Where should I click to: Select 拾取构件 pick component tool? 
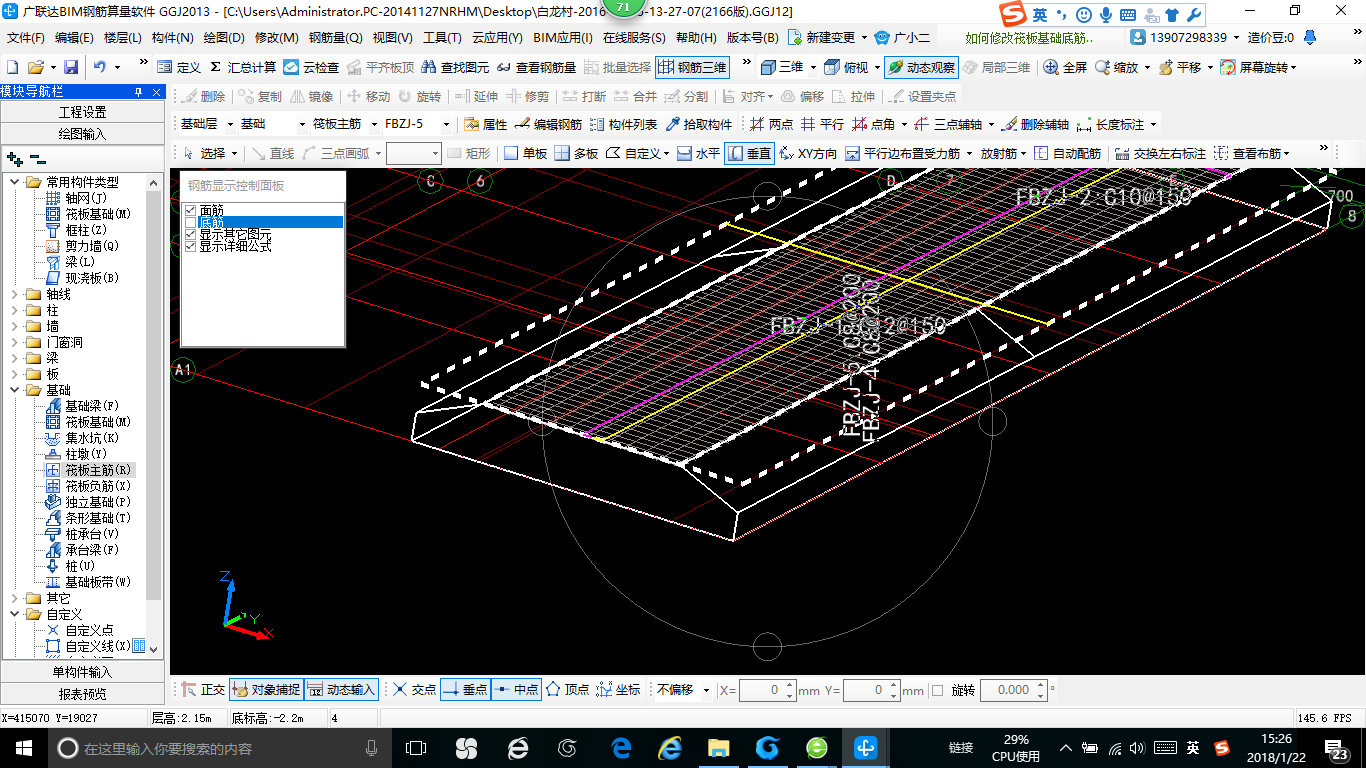(x=699, y=125)
